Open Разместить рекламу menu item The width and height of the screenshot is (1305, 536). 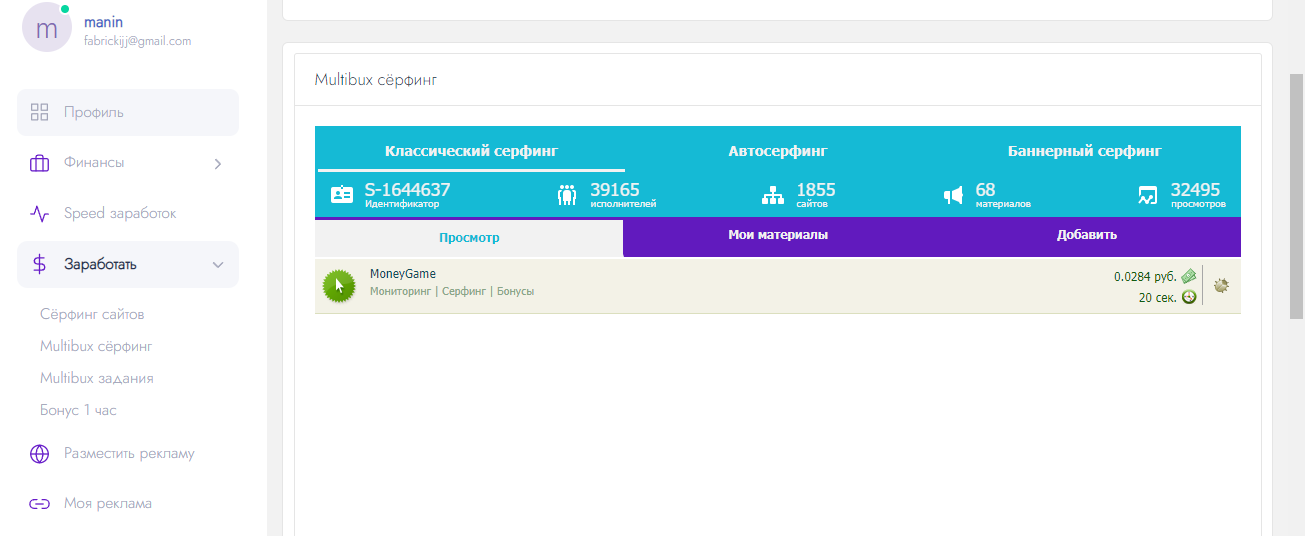click(x=128, y=454)
